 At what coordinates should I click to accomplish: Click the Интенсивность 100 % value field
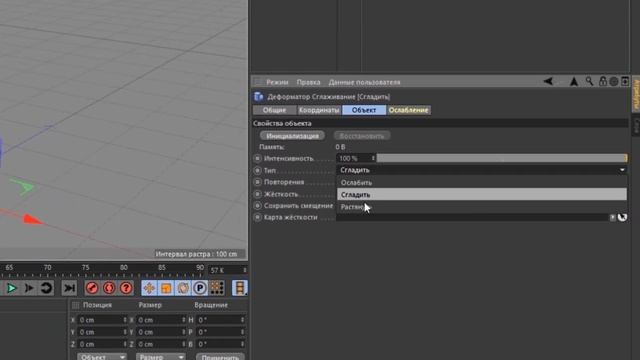pos(353,158)
